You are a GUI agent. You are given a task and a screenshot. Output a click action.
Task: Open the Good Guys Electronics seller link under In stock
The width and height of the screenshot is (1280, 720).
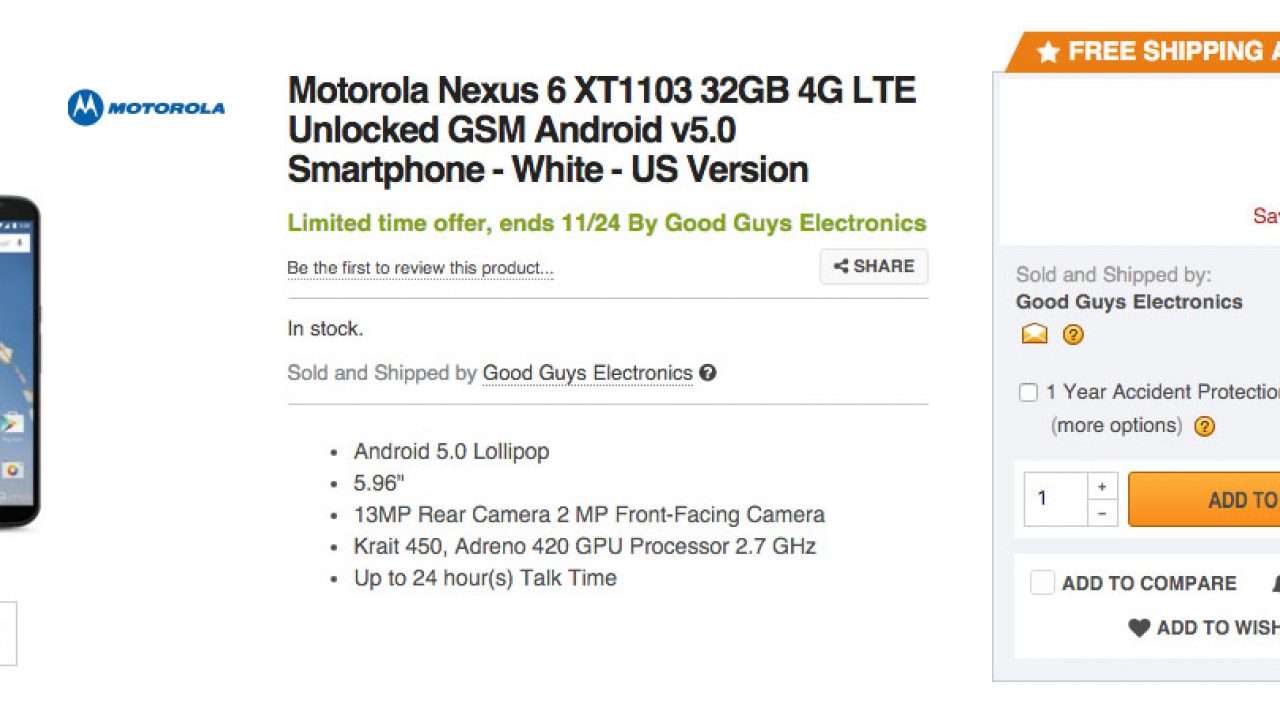587,373
